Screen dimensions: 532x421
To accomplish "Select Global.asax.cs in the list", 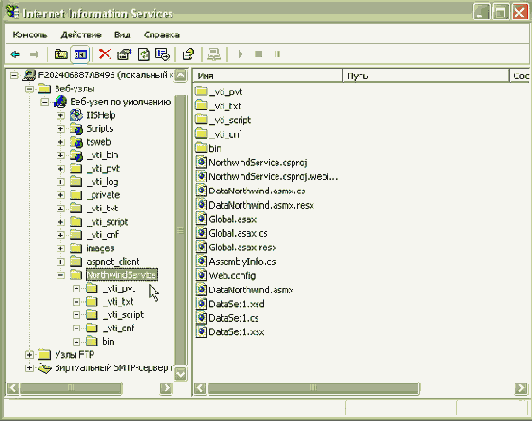I will click(238, 233).
